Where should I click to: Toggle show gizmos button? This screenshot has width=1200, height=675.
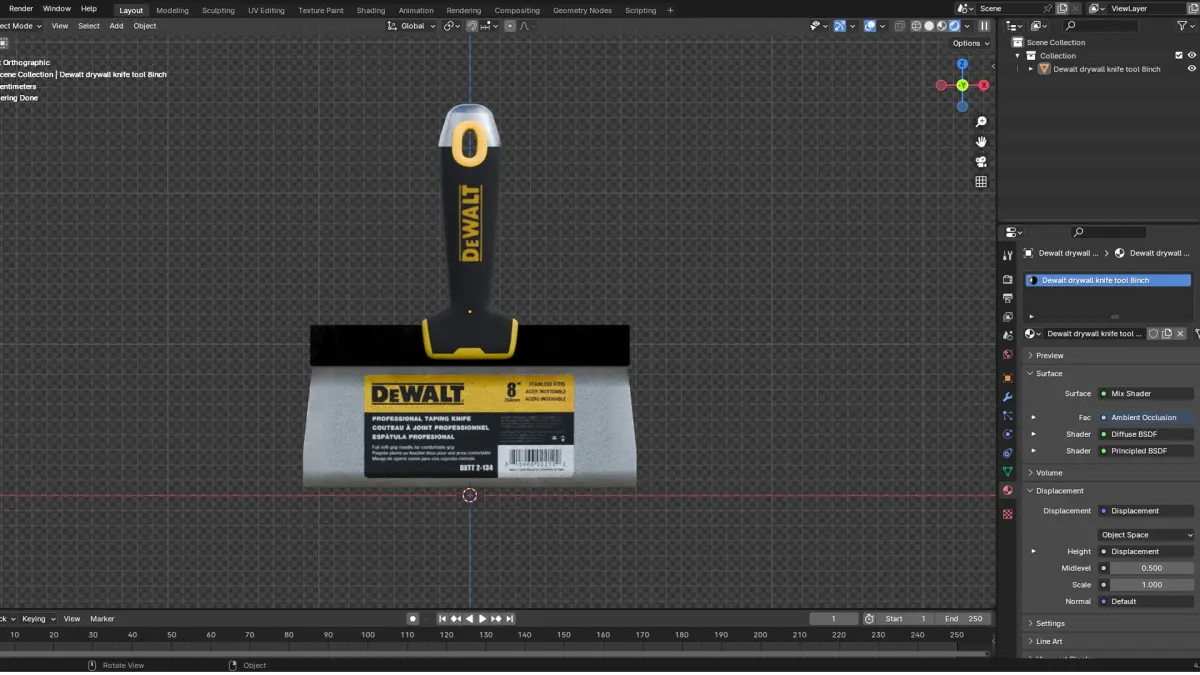pyautogui.click(x=840, y=26)
